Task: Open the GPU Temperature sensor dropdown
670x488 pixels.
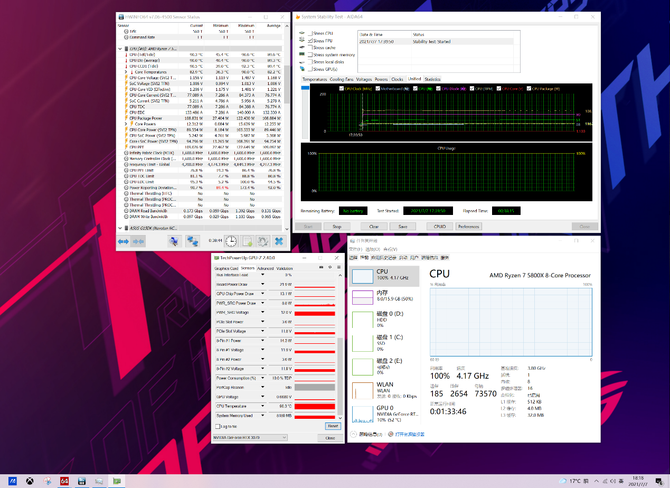Action: click(262, 406)
